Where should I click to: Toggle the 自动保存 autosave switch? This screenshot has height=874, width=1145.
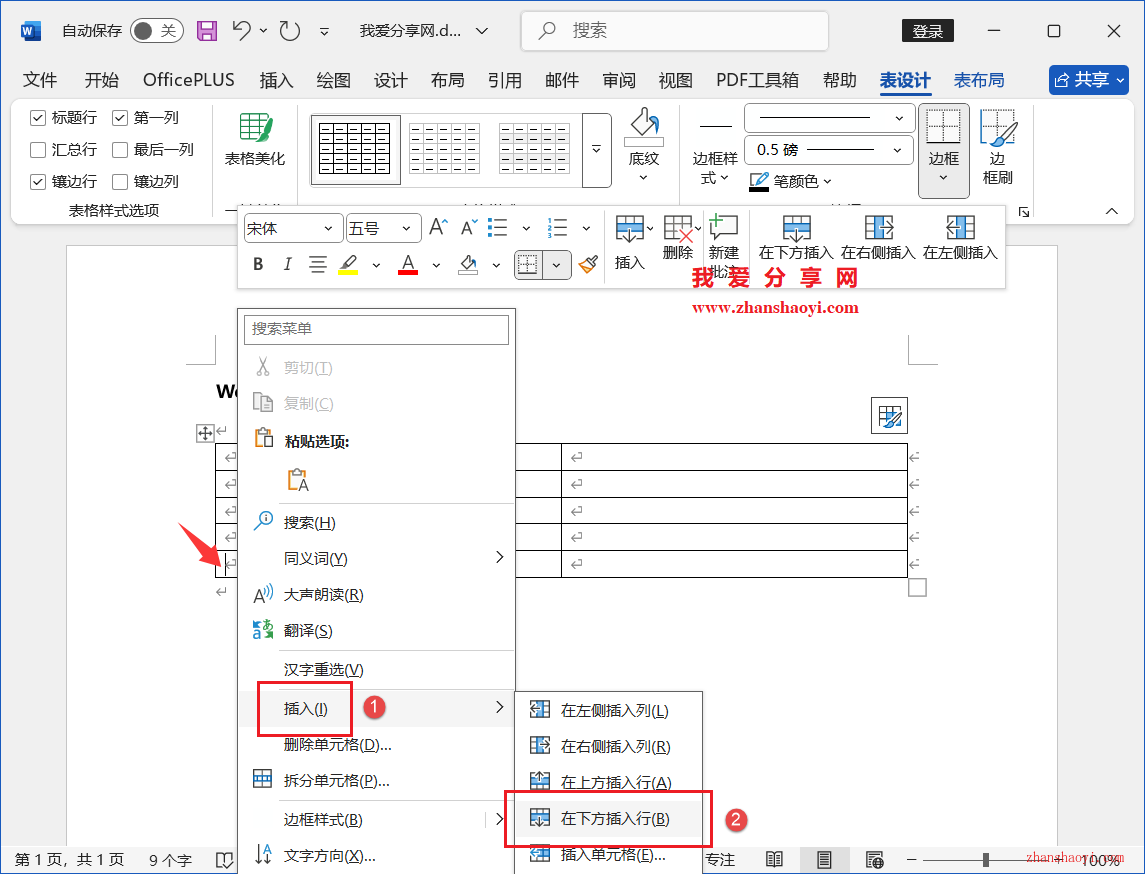156,31
